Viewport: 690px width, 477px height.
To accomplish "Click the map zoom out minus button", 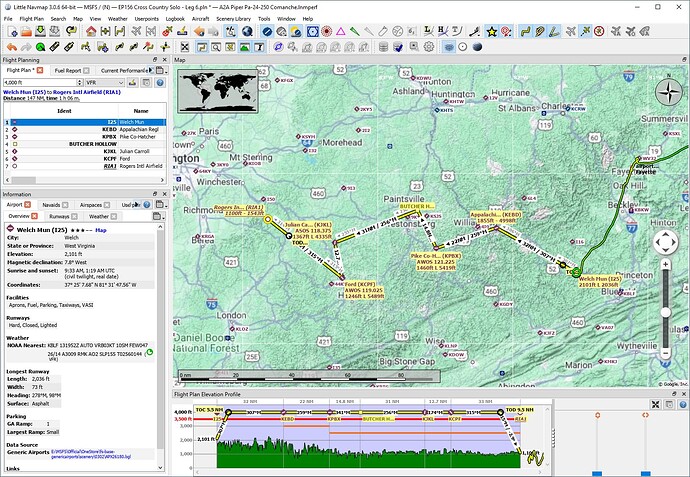I will click(665, 352).
